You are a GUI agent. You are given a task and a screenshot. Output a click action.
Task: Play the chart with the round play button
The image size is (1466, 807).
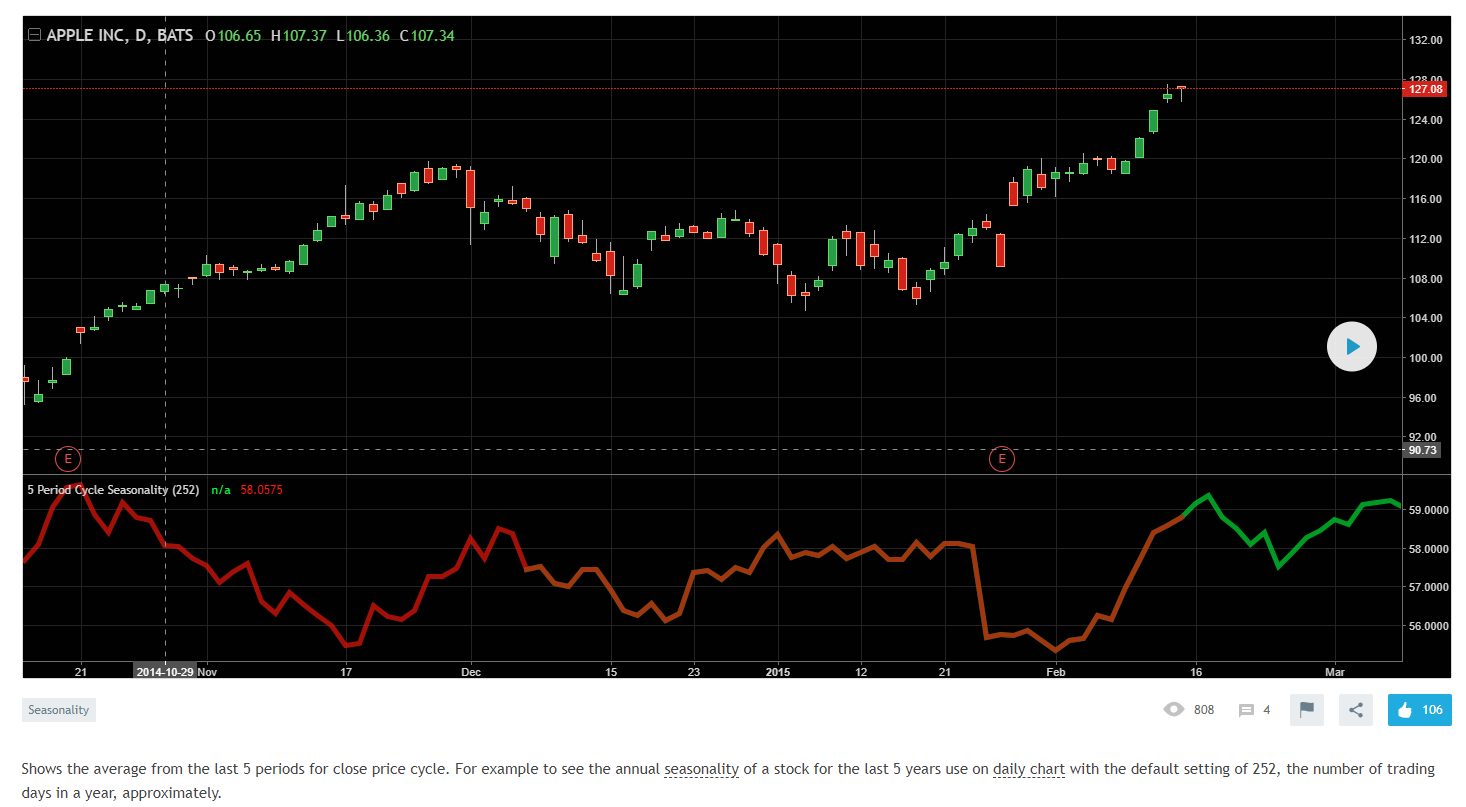coord(1352,347)
